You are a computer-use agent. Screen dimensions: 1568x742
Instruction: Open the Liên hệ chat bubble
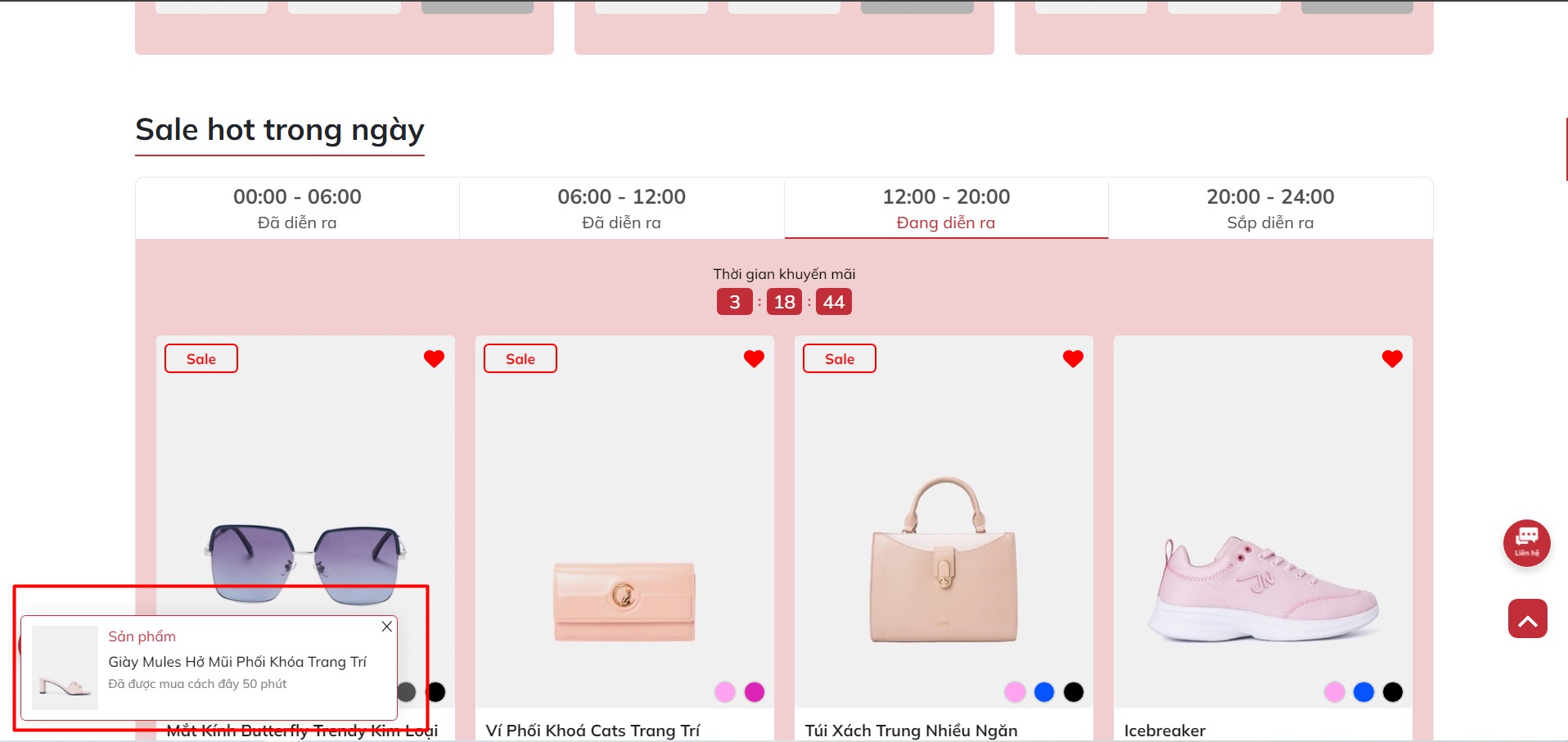pos(1526,543)
